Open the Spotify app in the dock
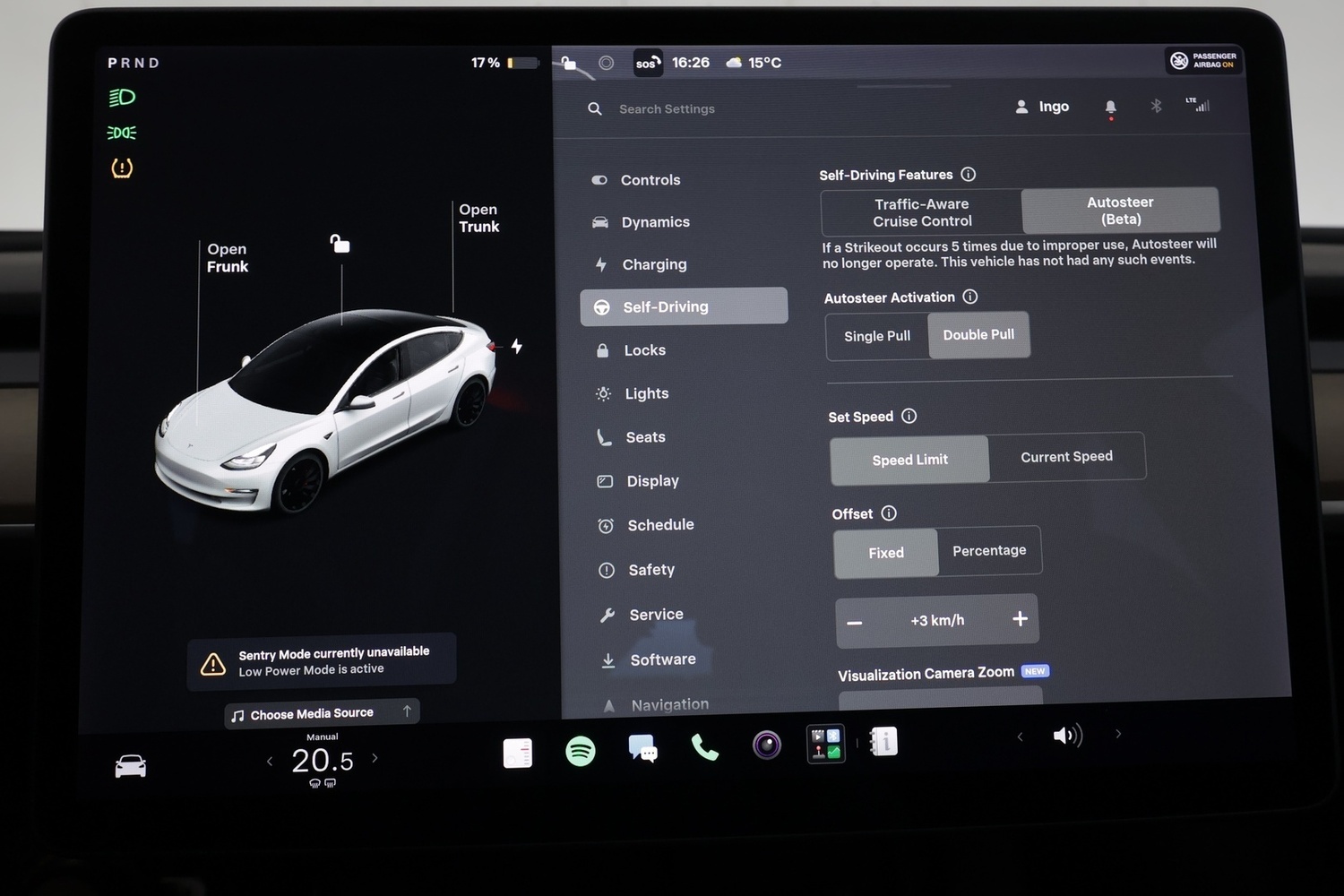Image resolution: width=1344 pixels, height=896 pixels. (x=581, y=750)
